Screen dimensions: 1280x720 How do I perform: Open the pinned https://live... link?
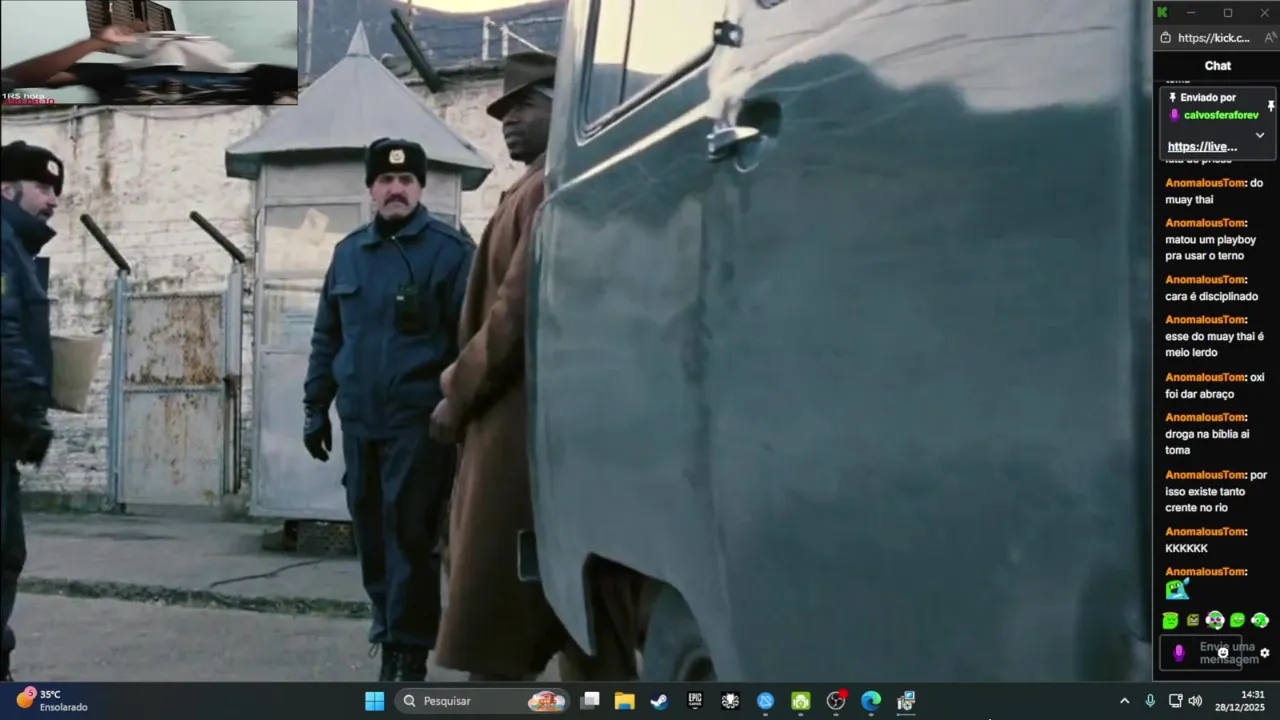pyautogui.click(x=1202, y=147)
